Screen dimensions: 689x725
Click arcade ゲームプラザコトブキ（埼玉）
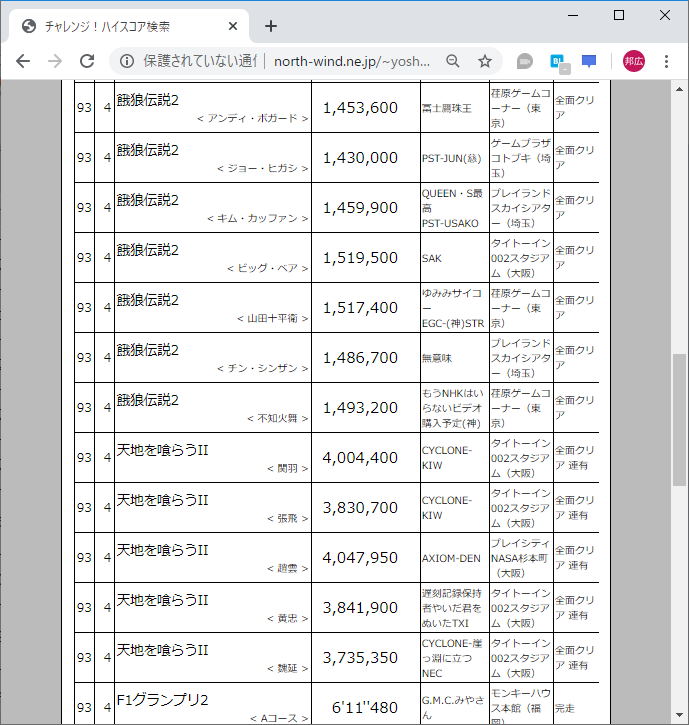point(521,158)
